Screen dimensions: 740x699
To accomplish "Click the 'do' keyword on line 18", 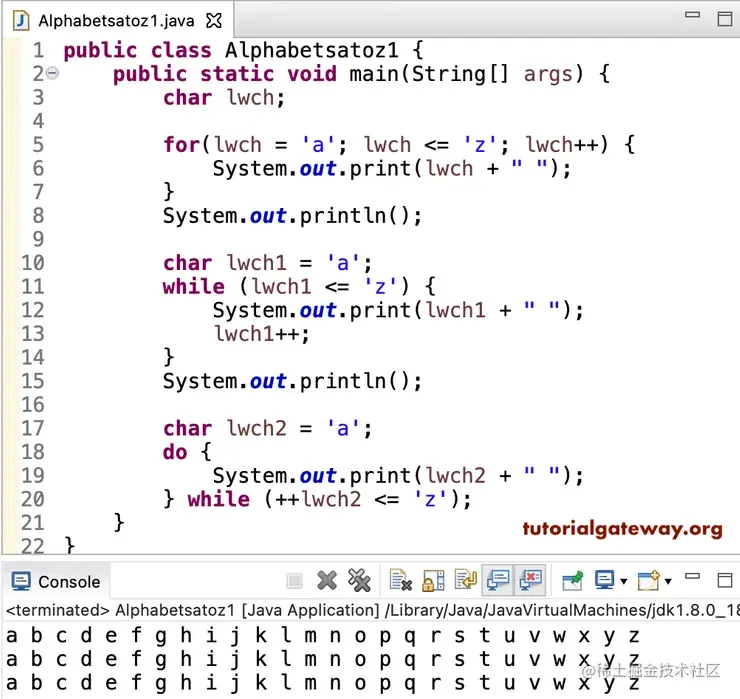I will point(175,452).
